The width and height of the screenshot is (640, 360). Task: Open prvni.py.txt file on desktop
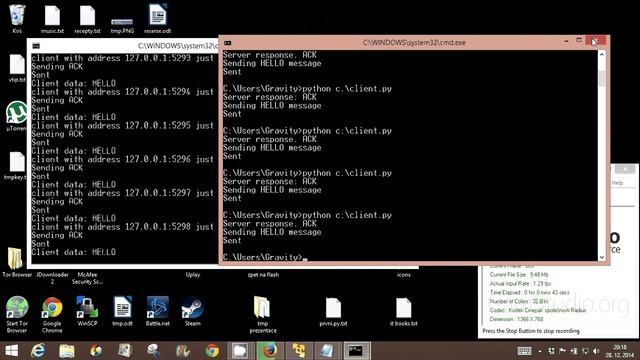pos(333,312)
